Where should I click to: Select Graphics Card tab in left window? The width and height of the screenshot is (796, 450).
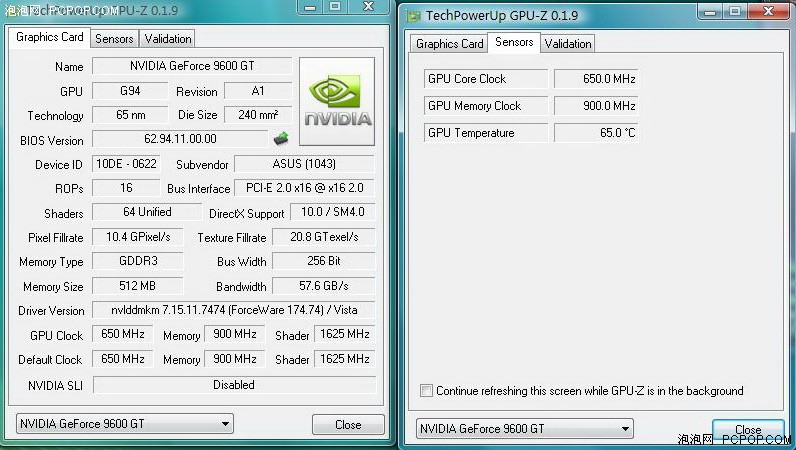tap(50, 37)
